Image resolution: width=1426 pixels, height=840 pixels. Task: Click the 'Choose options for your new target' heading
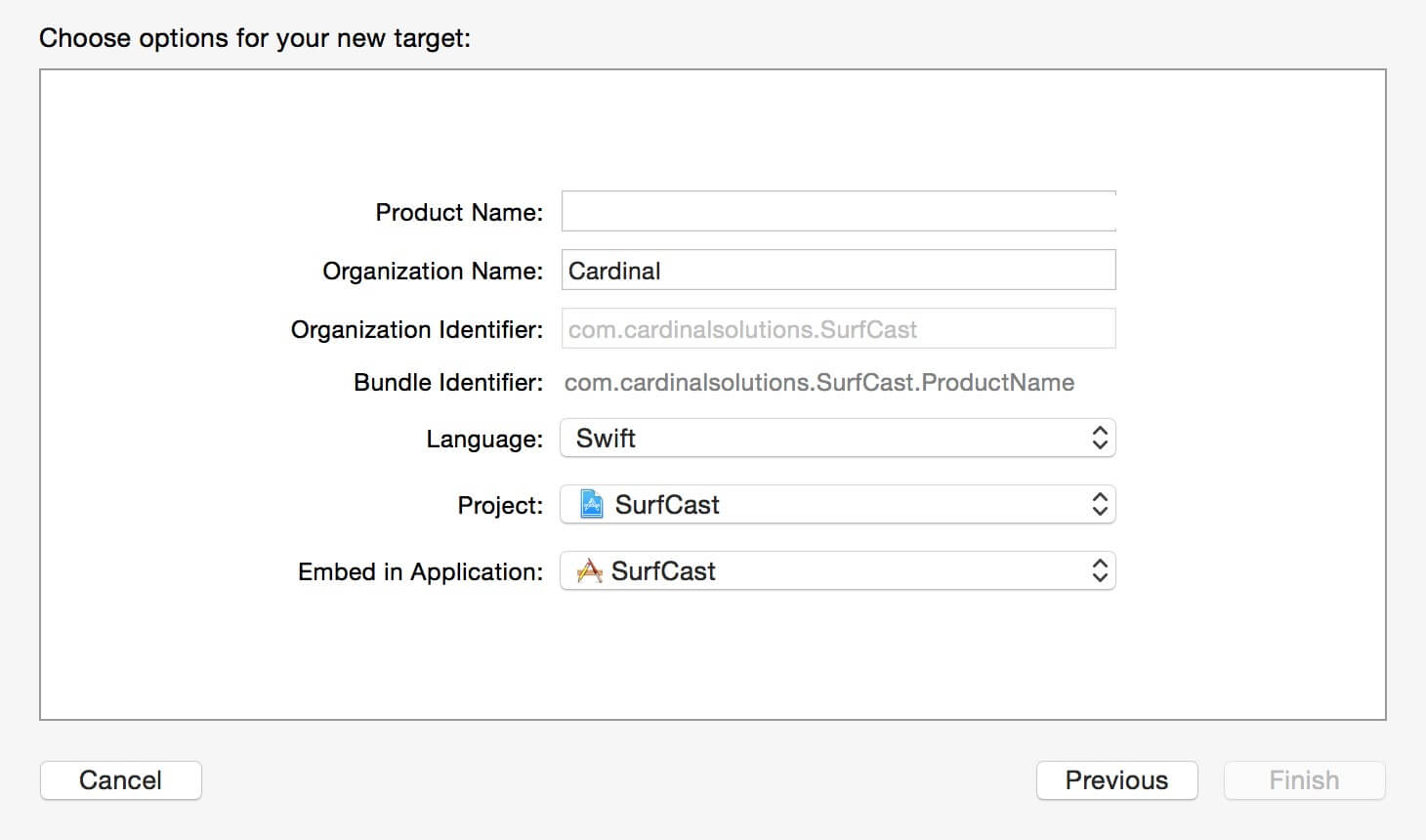pyautogui.click(x=255, y=38)
